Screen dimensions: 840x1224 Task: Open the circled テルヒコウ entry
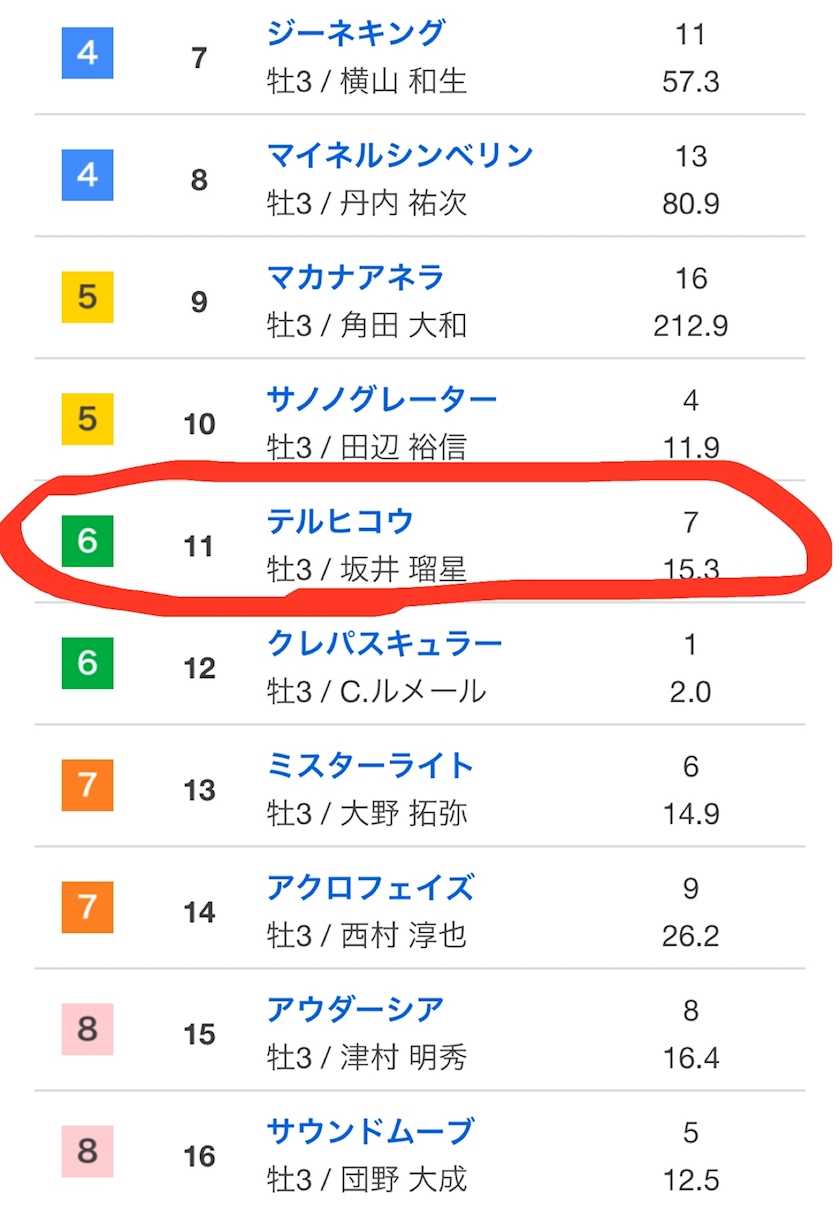click(x=340, y=522)
